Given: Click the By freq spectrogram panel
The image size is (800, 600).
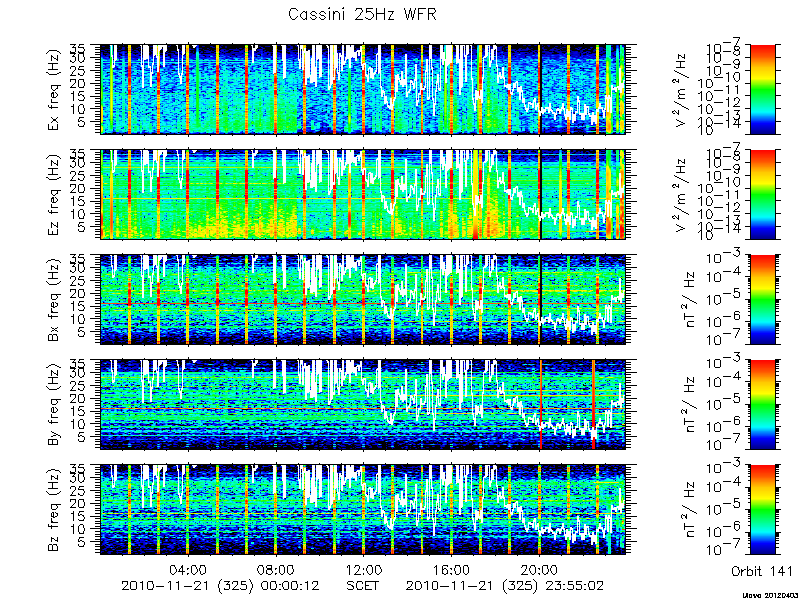Looking at the screenshot, I should [x=363, y=405].
